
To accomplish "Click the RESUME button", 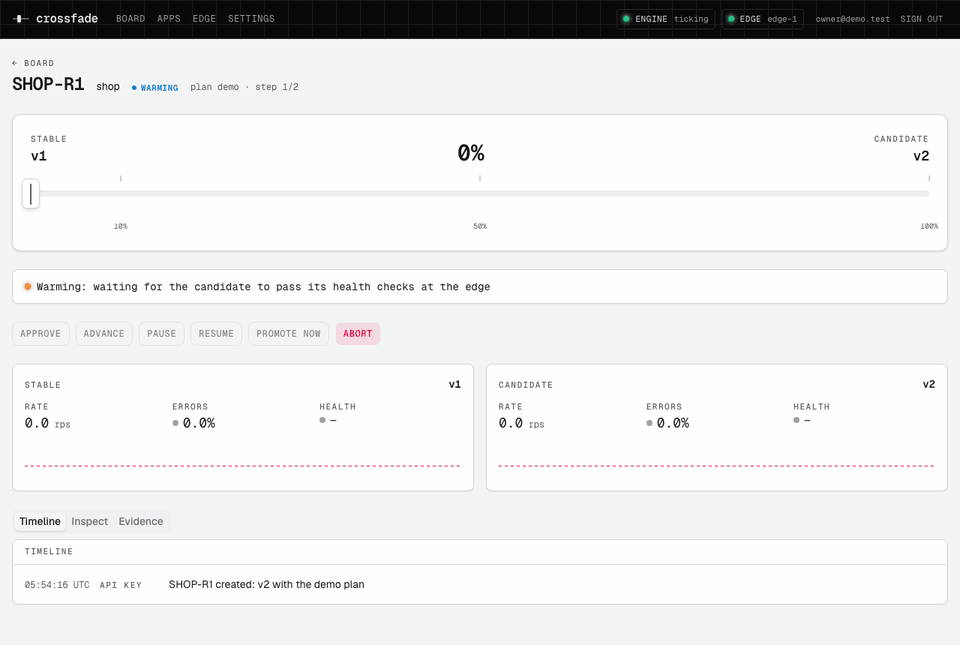I will coord(216,334).
